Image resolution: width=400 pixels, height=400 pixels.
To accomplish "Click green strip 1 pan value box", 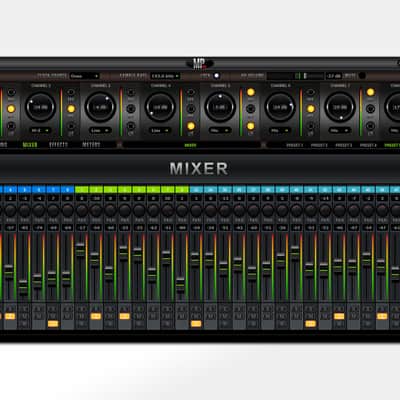I will (82, 198).
